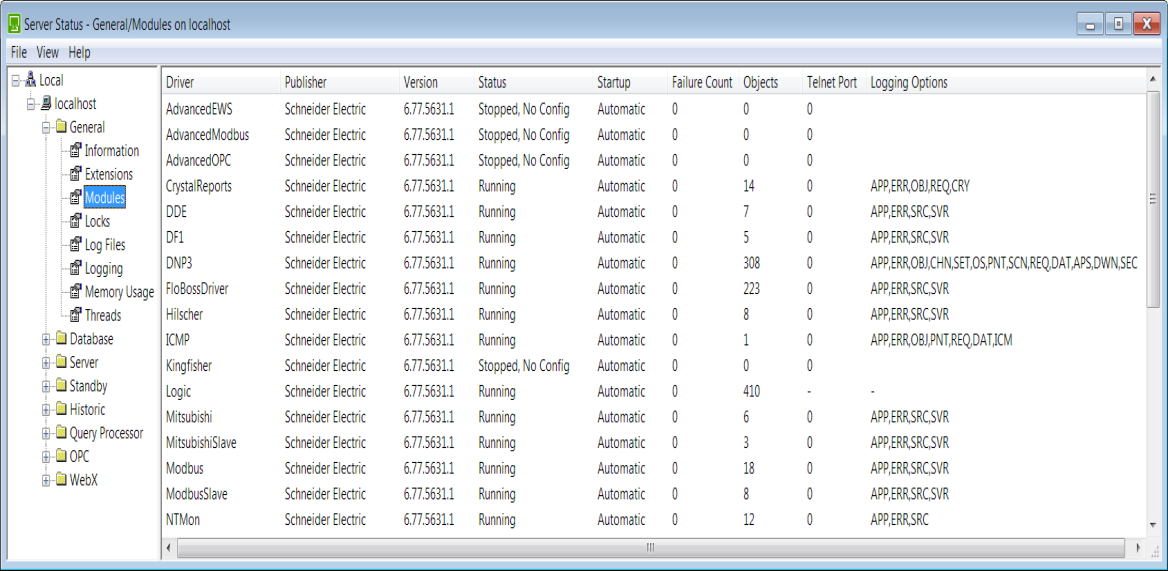
Task: Click the horizontal scrollbar thumb
Action: click(x=649, y=548)
